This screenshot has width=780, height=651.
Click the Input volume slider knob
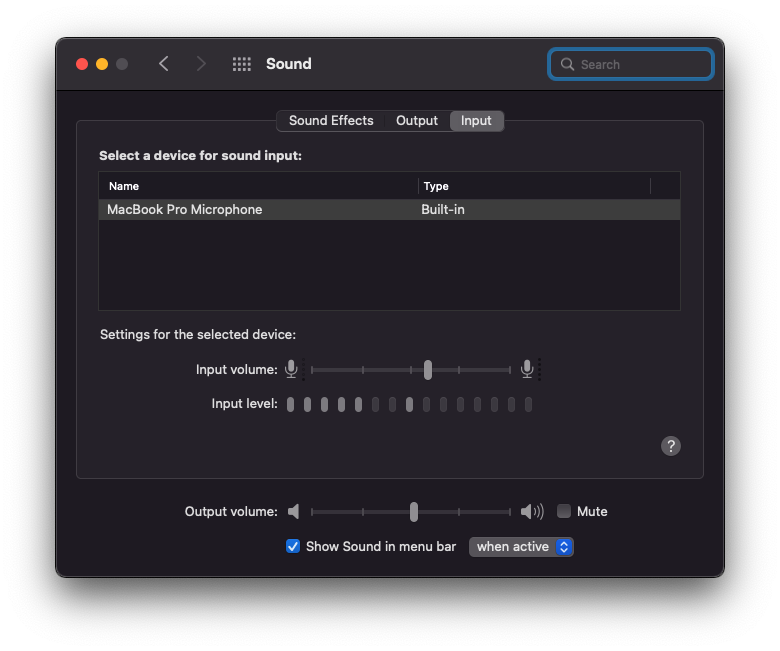[x=428, y=369]
